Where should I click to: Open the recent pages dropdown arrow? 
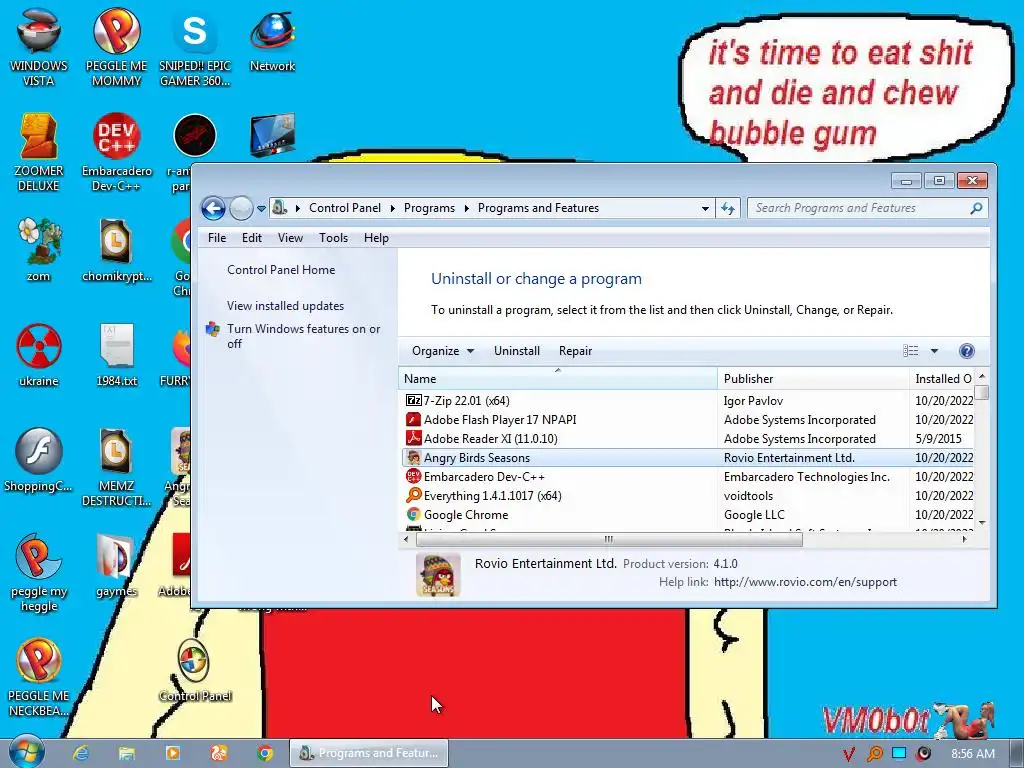click(x=261, y=209)
